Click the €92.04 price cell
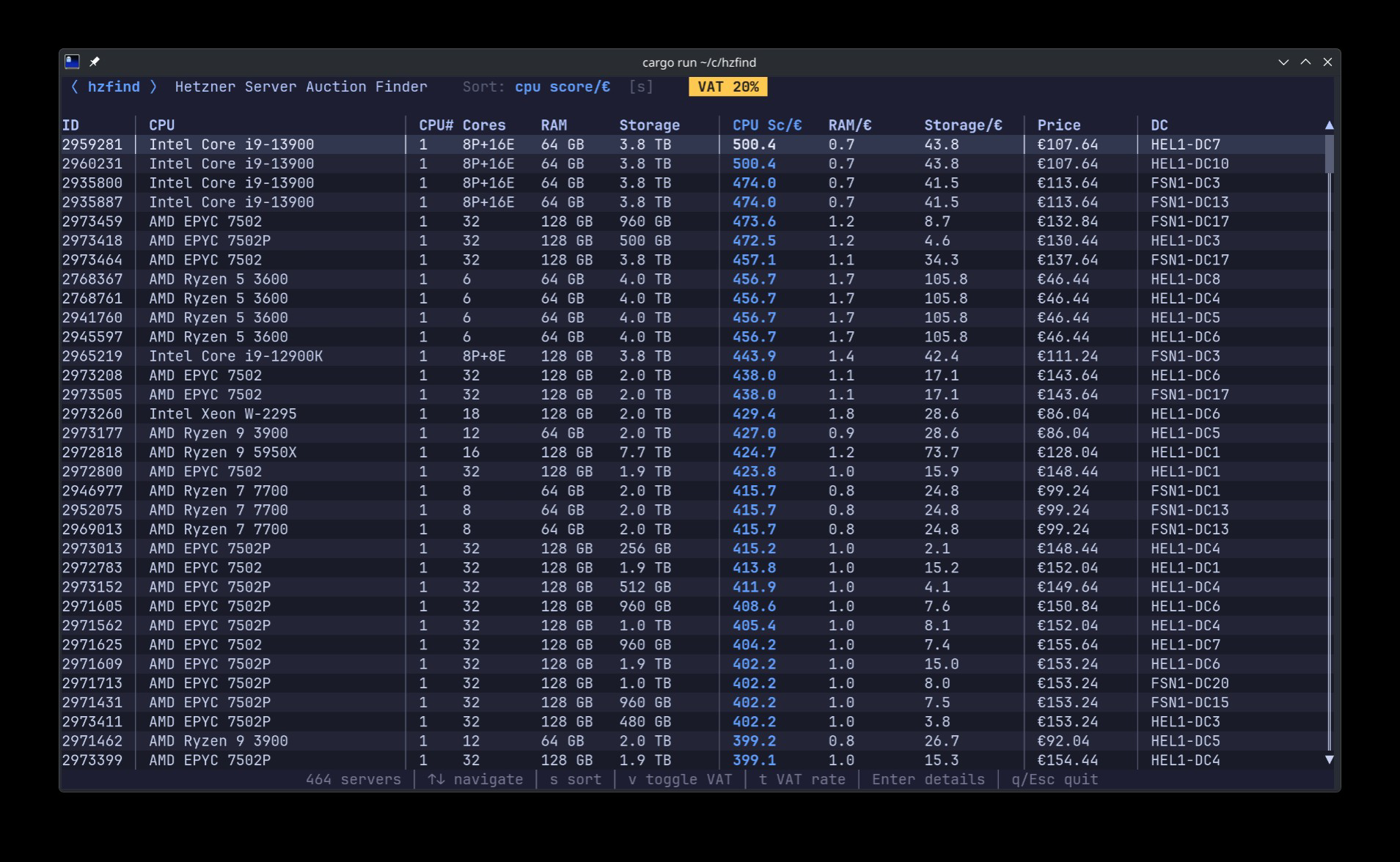Screen dimensions: 1400x862 [x=1063, y=741]
